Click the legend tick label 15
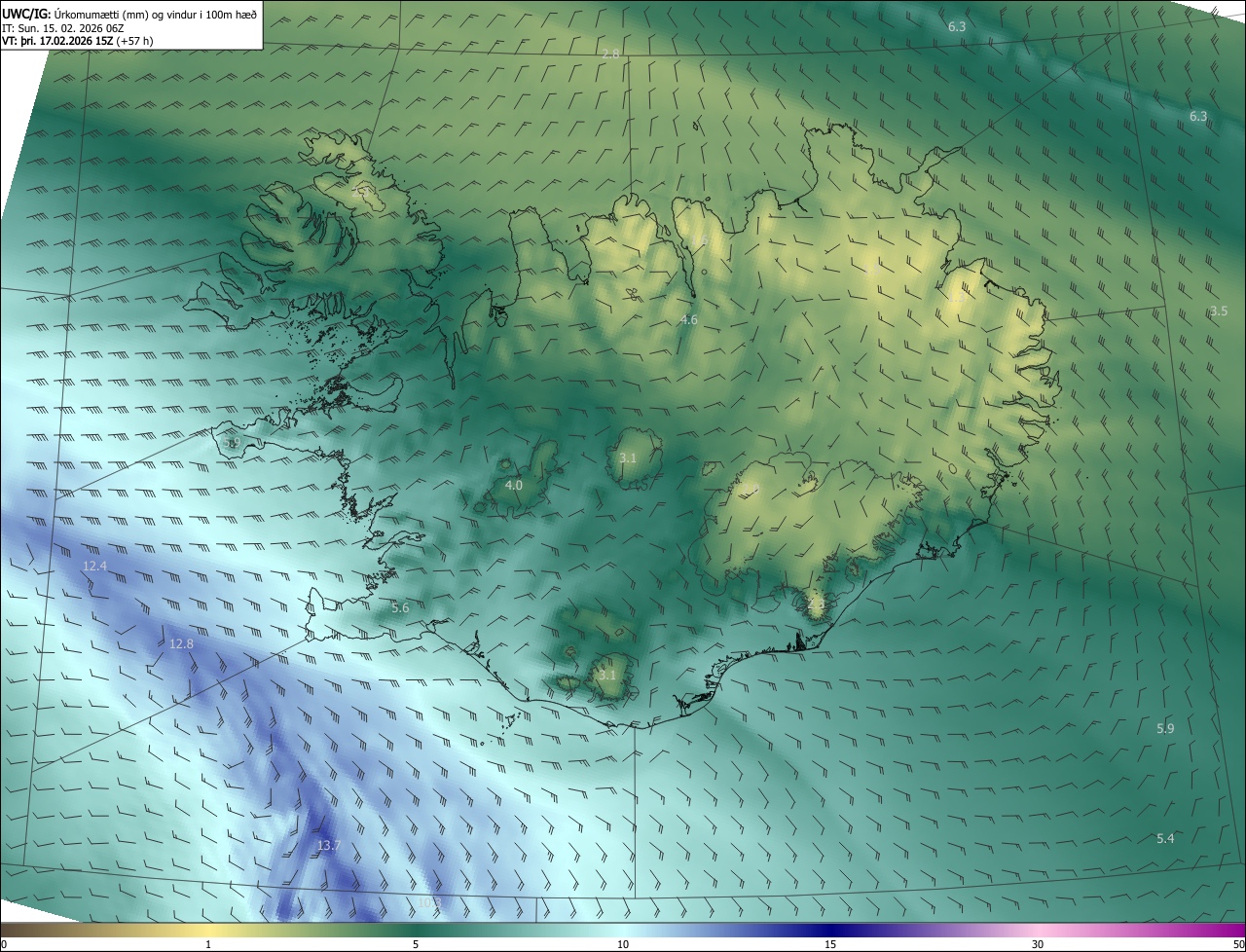1246x952 pixels. click(830, 944)
